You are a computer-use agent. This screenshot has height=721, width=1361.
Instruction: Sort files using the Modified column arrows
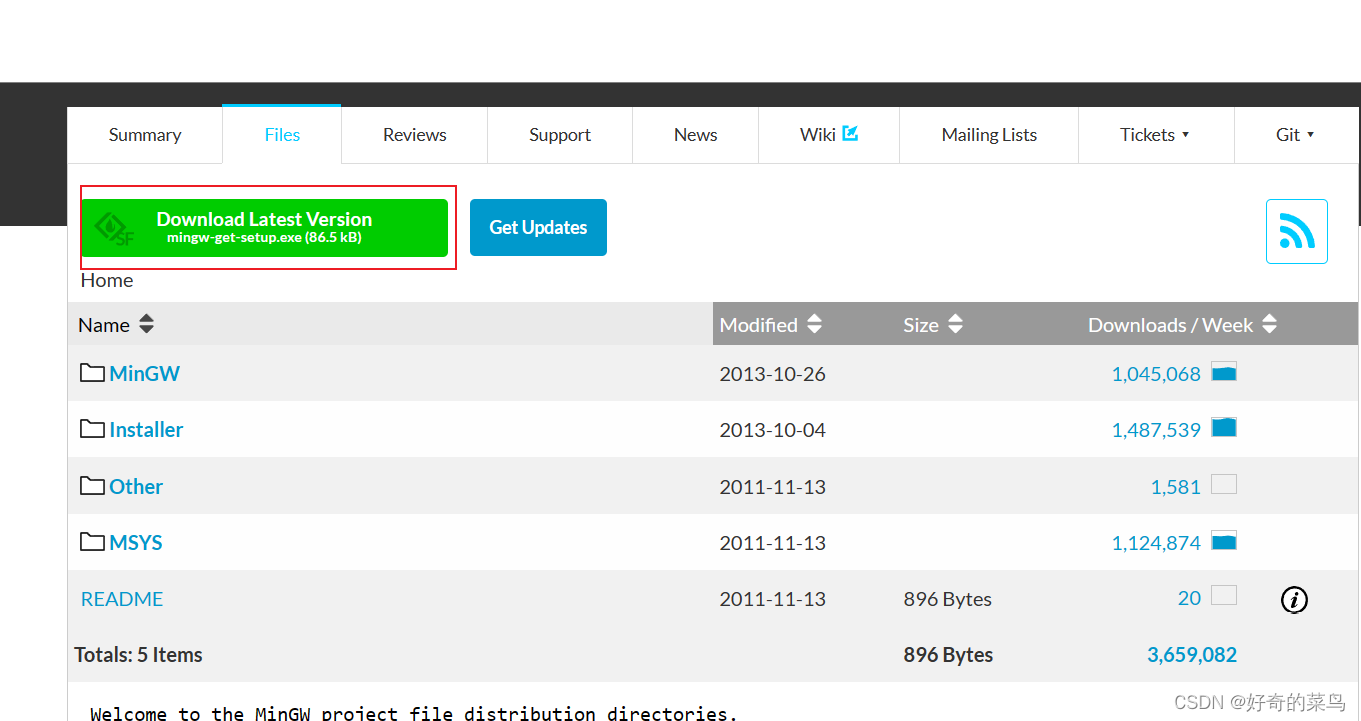pyautogui.click(x=813, y=324)
